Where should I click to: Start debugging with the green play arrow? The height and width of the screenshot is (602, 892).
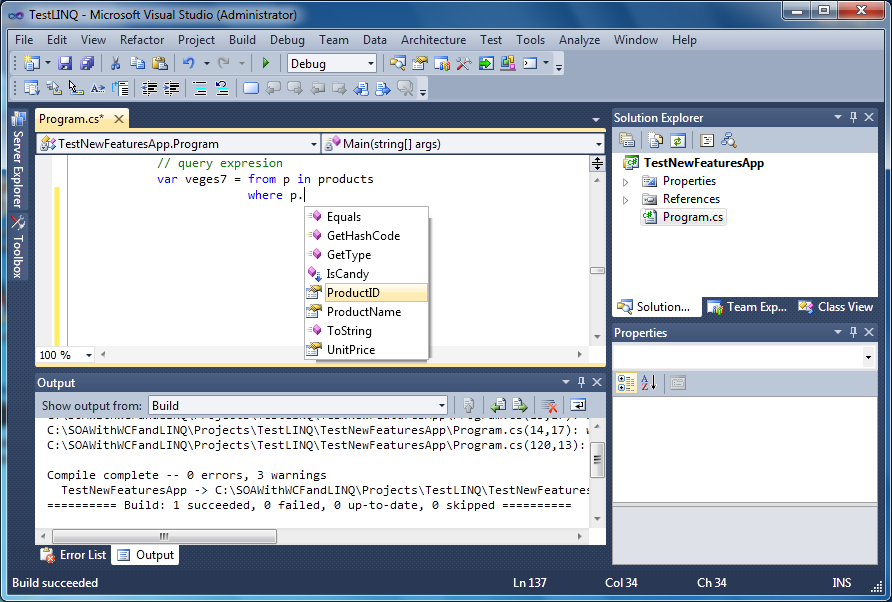pos(266,63)
